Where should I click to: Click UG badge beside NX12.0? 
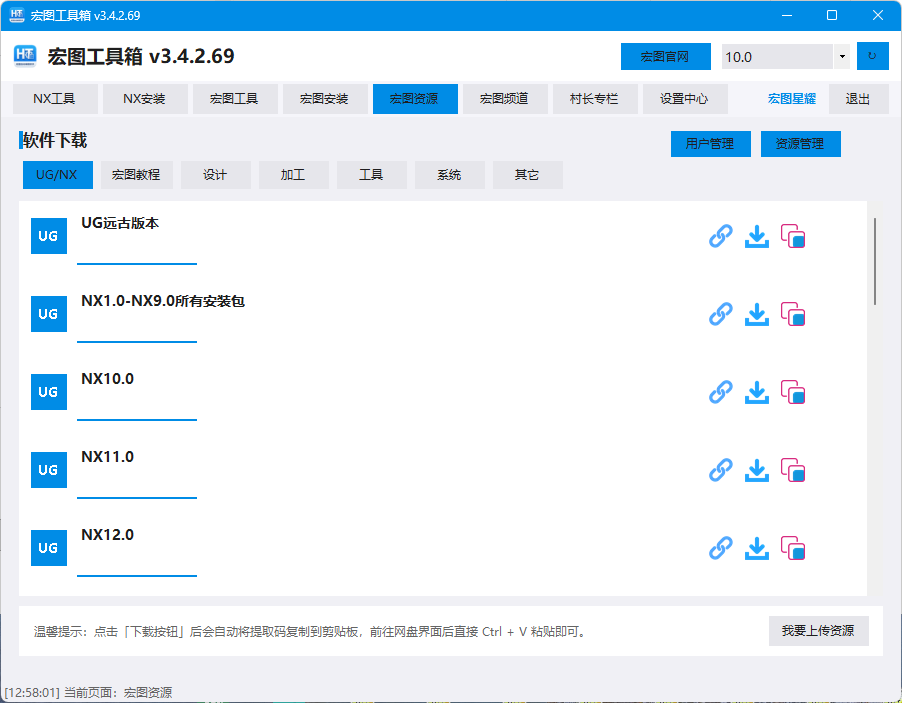[49, 548]
